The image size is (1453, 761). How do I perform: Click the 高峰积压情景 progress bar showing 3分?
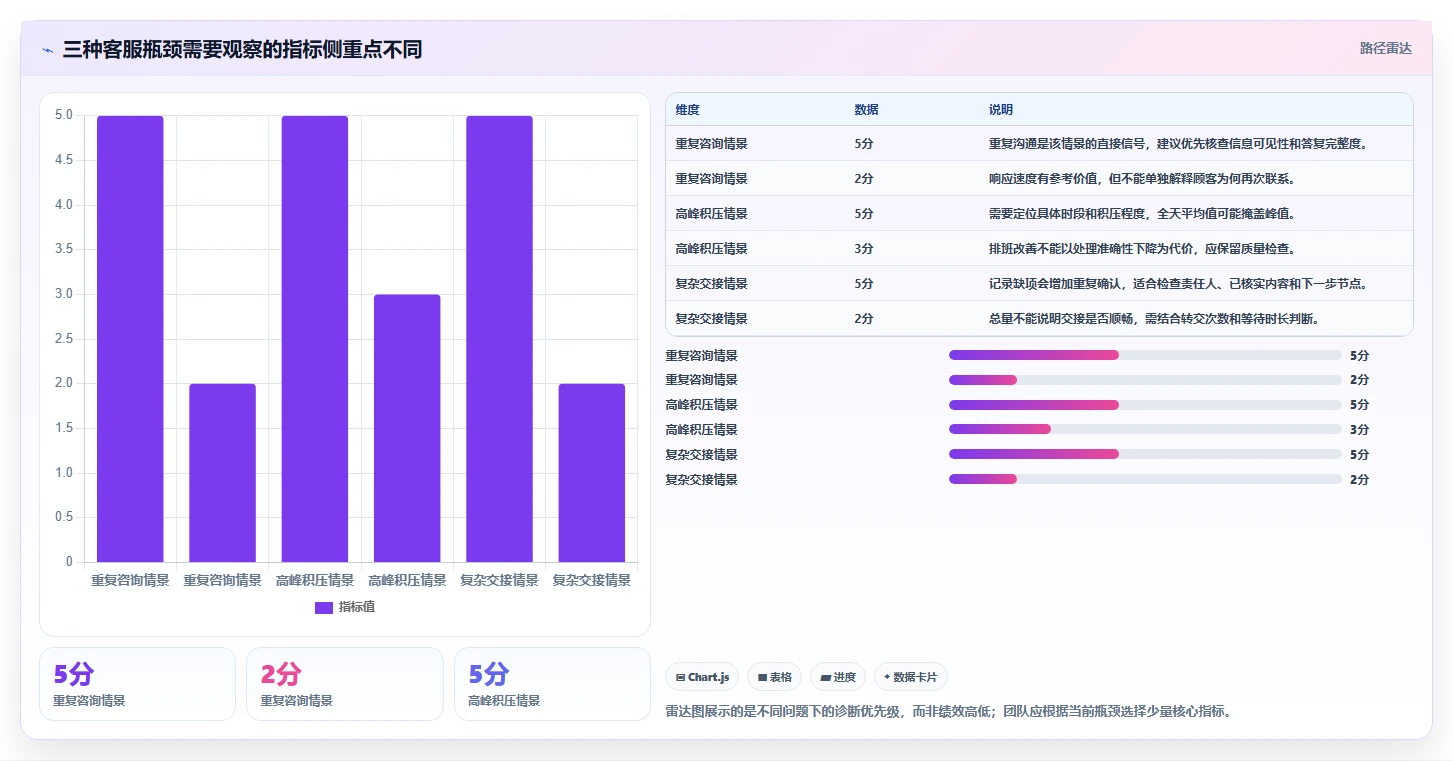1144,430
